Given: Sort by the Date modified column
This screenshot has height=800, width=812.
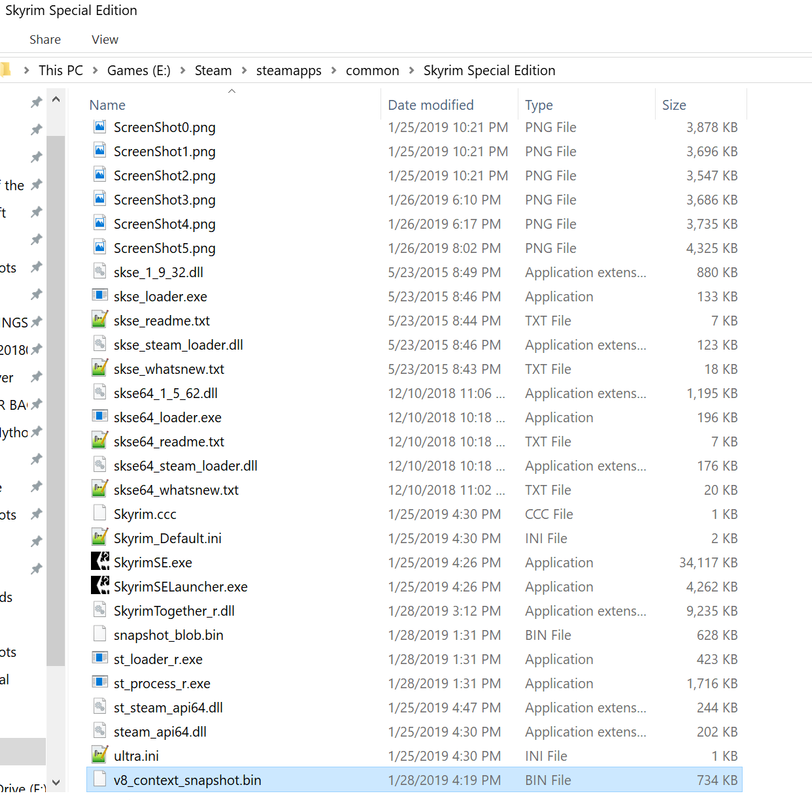Looking at the screenshot, I should (x=430, y=105).
